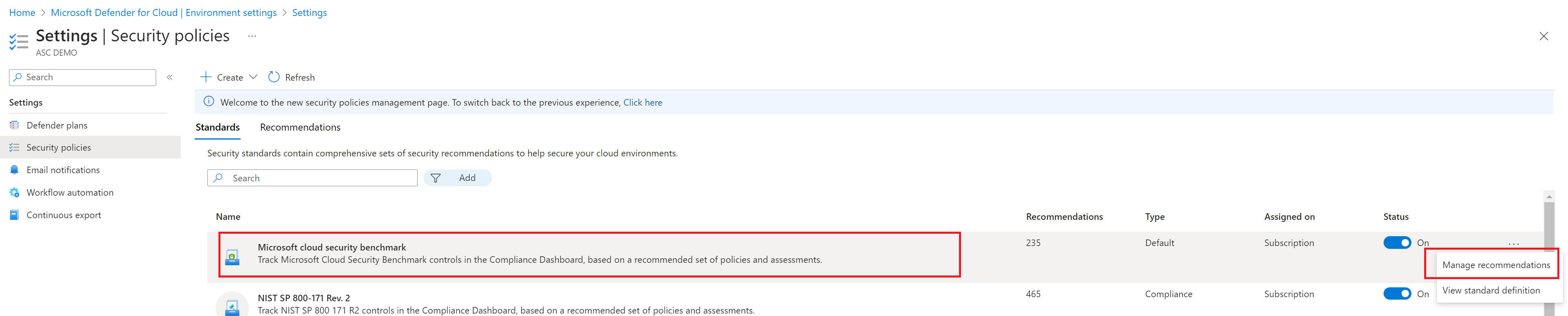
Task: Select View standard definition
Action: coord(1491,290)
